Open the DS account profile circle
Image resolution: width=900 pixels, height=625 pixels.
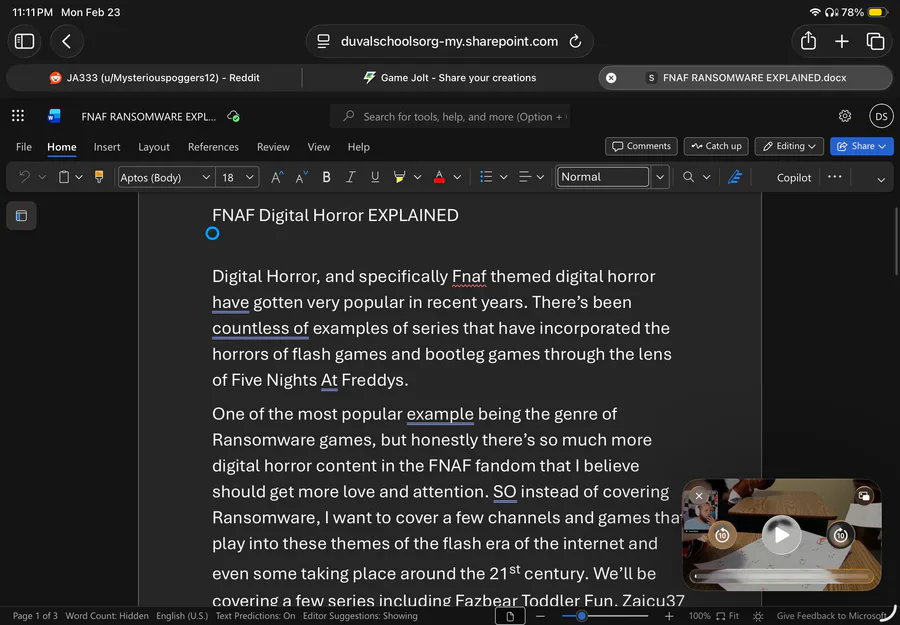click(881, 116)
